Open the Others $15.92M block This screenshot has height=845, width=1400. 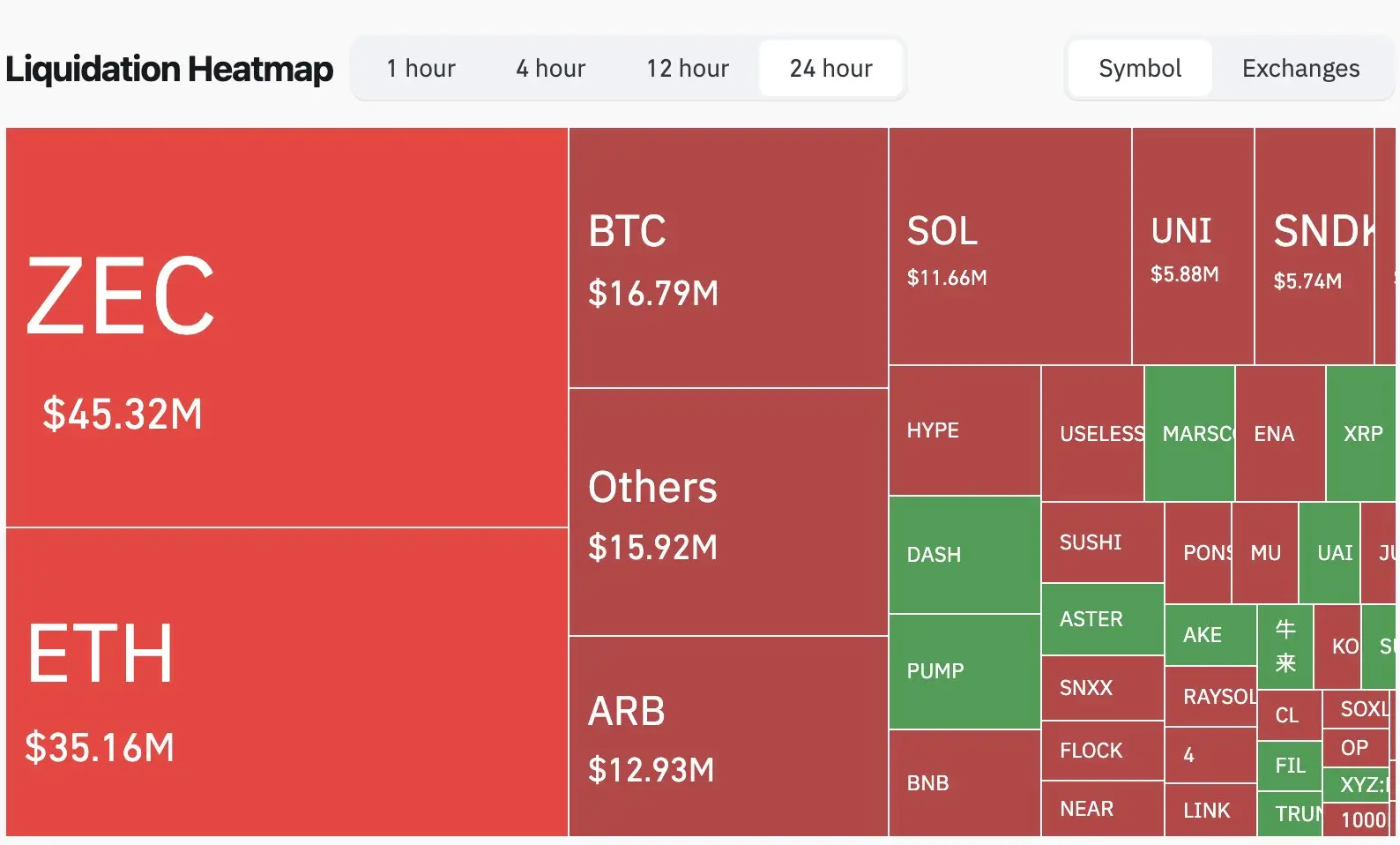(728, 512)
